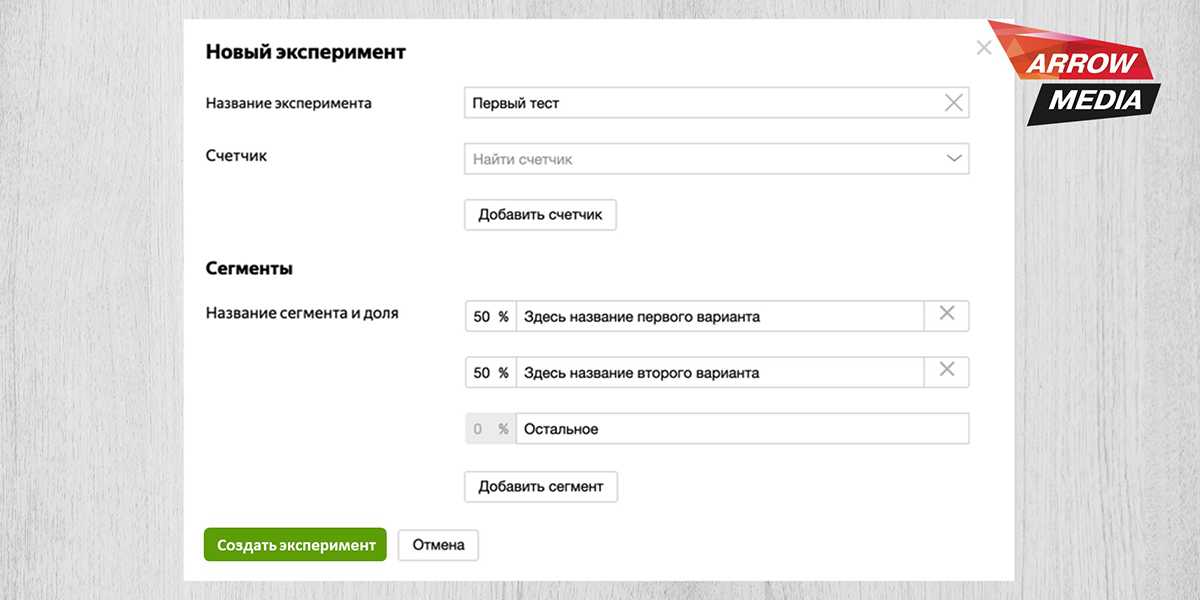Delete the second variant segment
The height and width of the screenshot is (600, 1200).
(x=947, y=371)
